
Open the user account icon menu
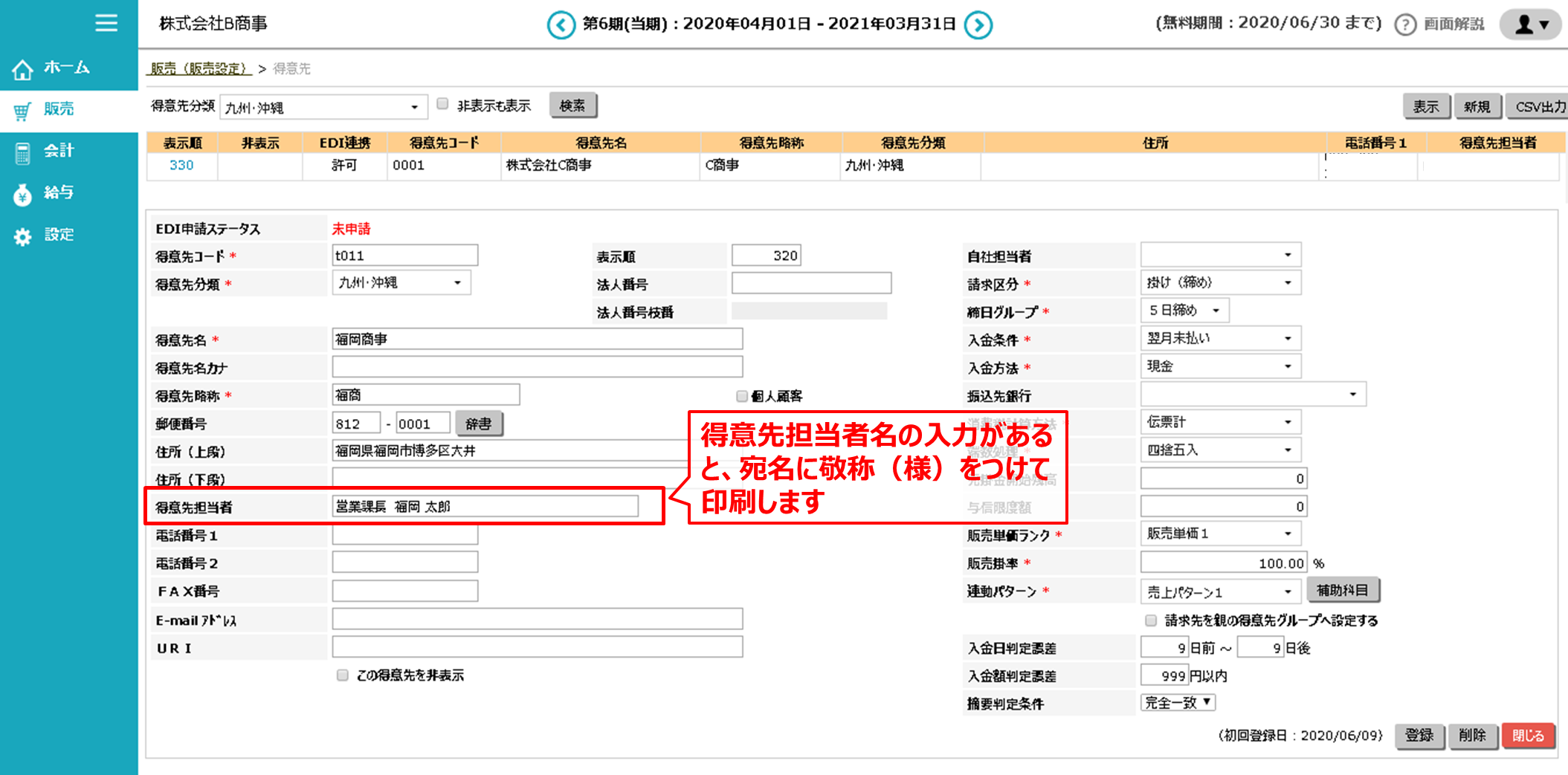[x=1529, y=23]
